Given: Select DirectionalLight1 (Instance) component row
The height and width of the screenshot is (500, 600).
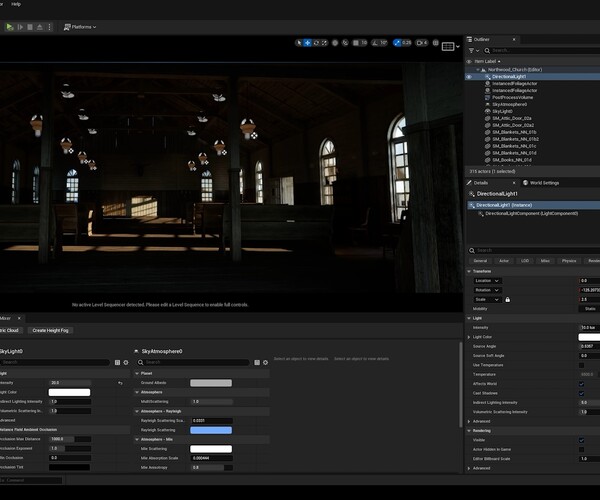Looking at the screenshot, I should [533, 205].
